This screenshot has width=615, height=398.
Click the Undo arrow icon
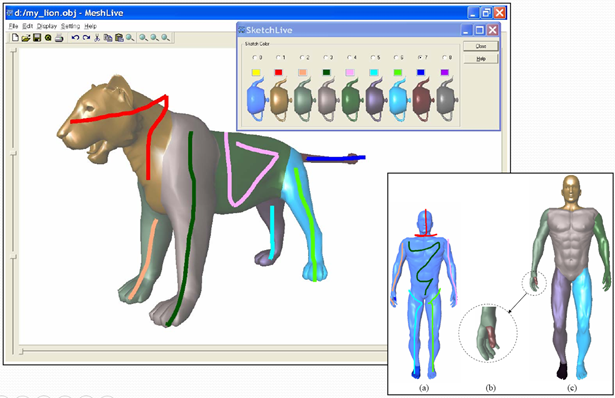(x=75, y=38)
